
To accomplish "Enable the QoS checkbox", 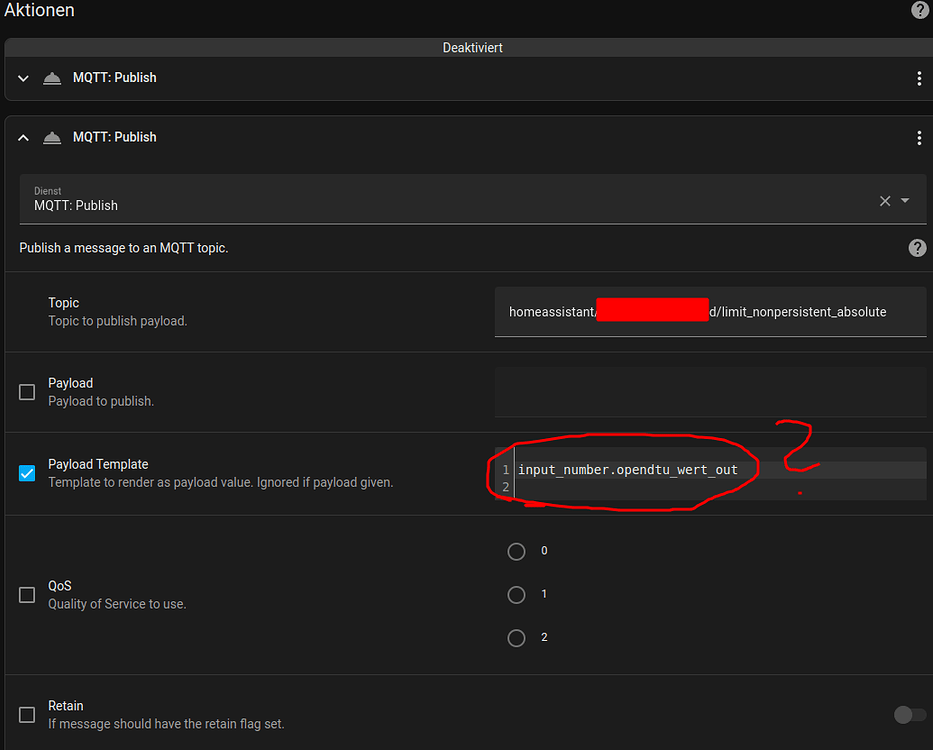I will point(26,594).
